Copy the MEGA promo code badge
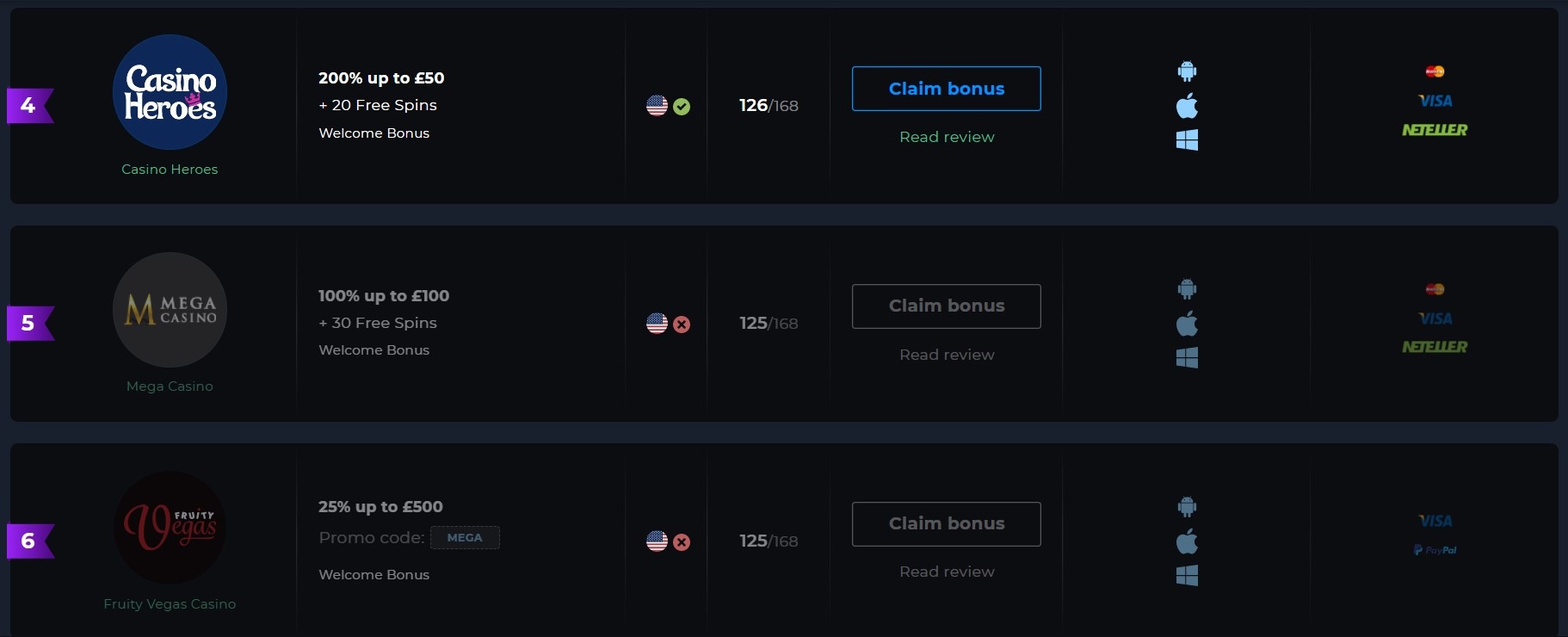Viewport: 1568px width, 637px height. [465, 537]
